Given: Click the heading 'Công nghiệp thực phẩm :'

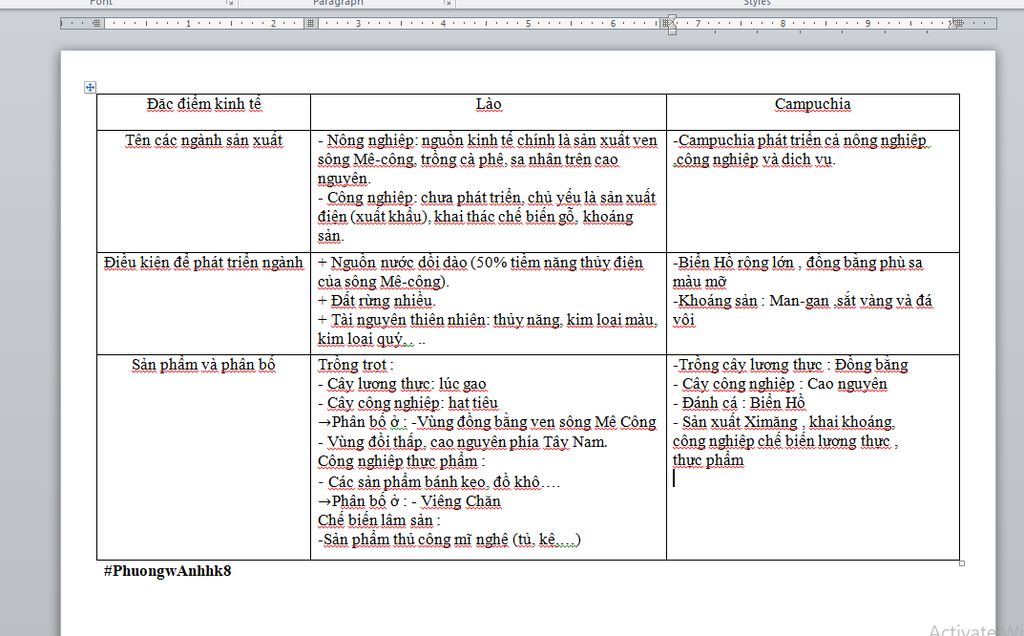Looking at the screenshot, I should (x=402, y=461).
